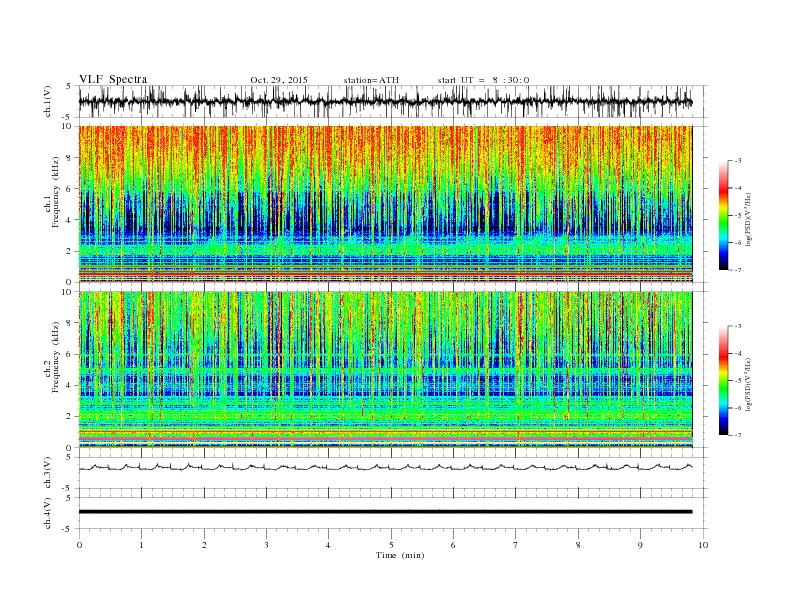
Task: Click the "6" kHz tick on ch.2 spectrogram
Action: [x=70, y=354]
